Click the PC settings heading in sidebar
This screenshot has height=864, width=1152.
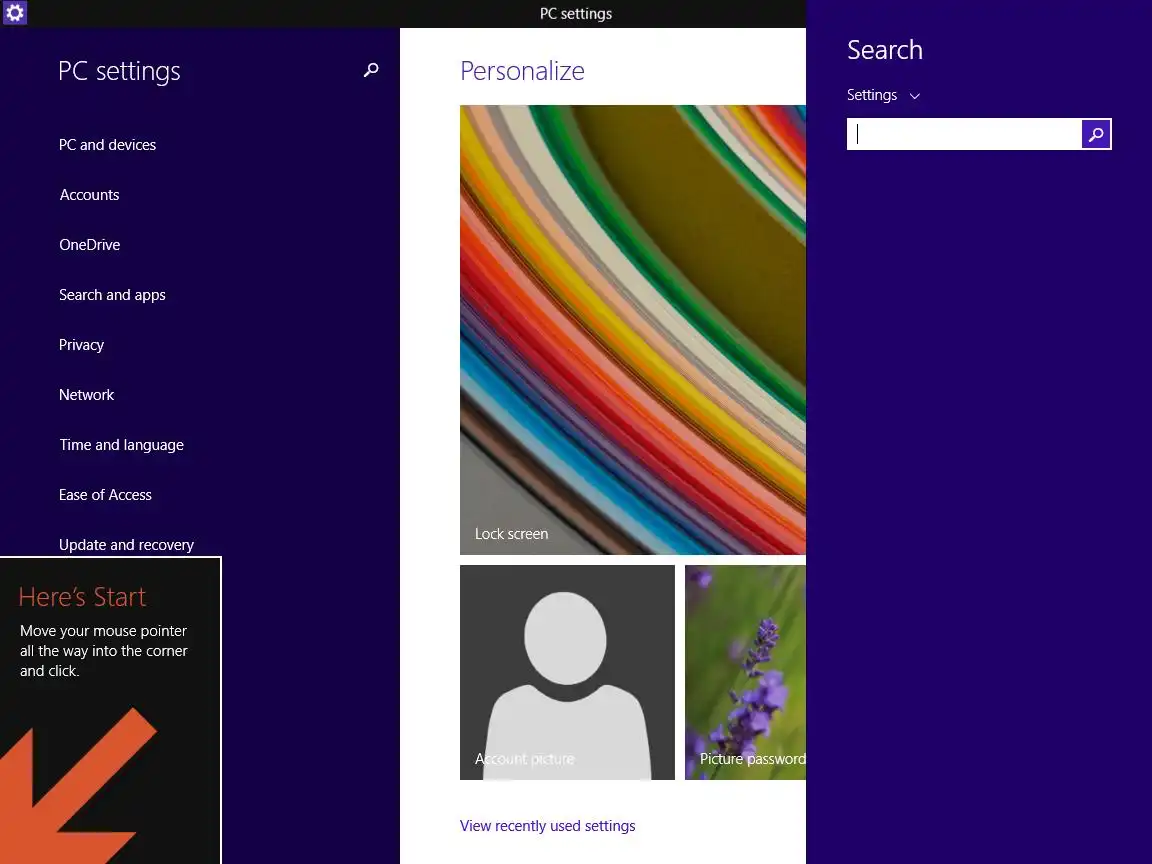pos(119,71)
